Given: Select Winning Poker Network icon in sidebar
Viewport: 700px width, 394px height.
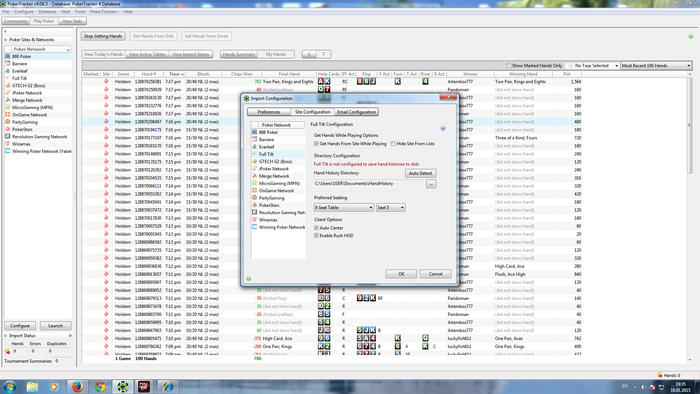Looking at the screenshot, I should coord(8,151).
